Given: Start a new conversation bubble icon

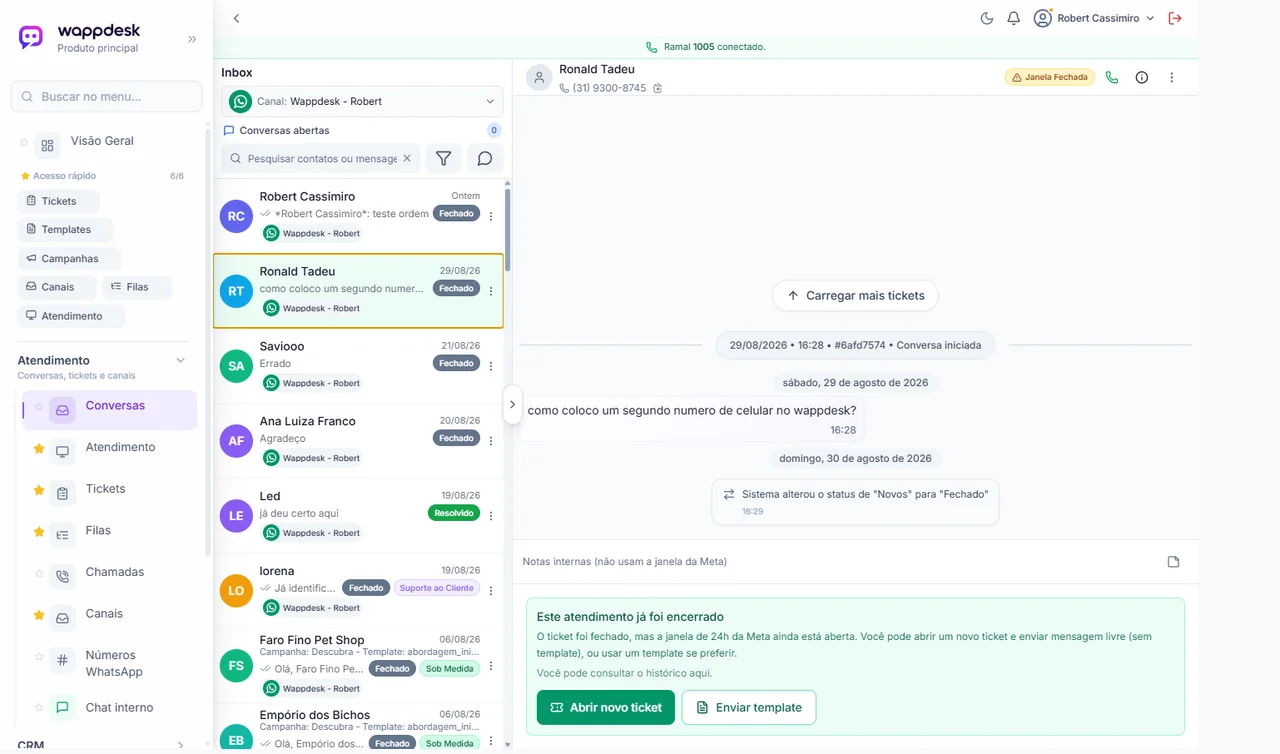Looking at the screenshot, I should click(x=485, y=158).
